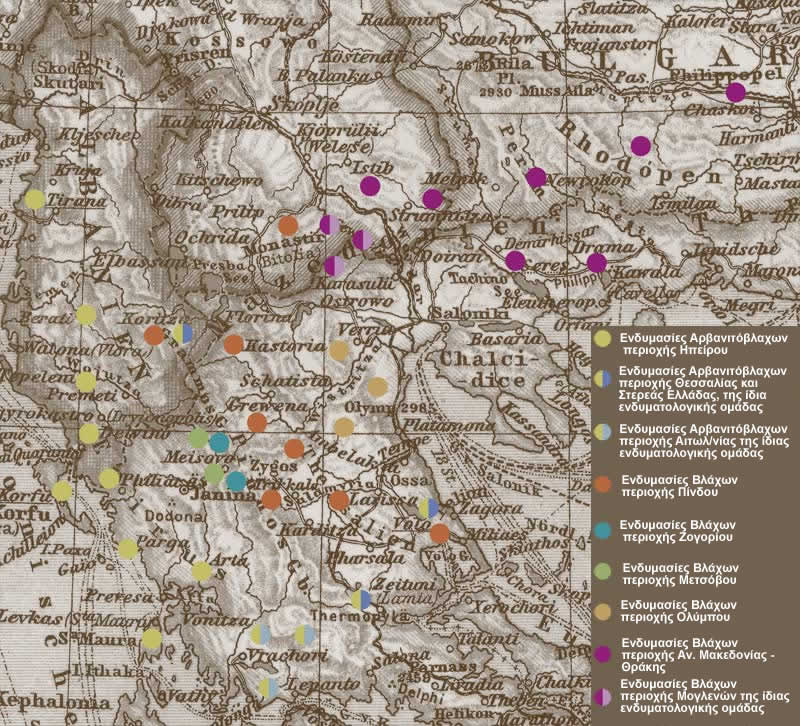Select the orange marker left of Kastoria
The width and height of the screenshot is (800, 726).
233,345
